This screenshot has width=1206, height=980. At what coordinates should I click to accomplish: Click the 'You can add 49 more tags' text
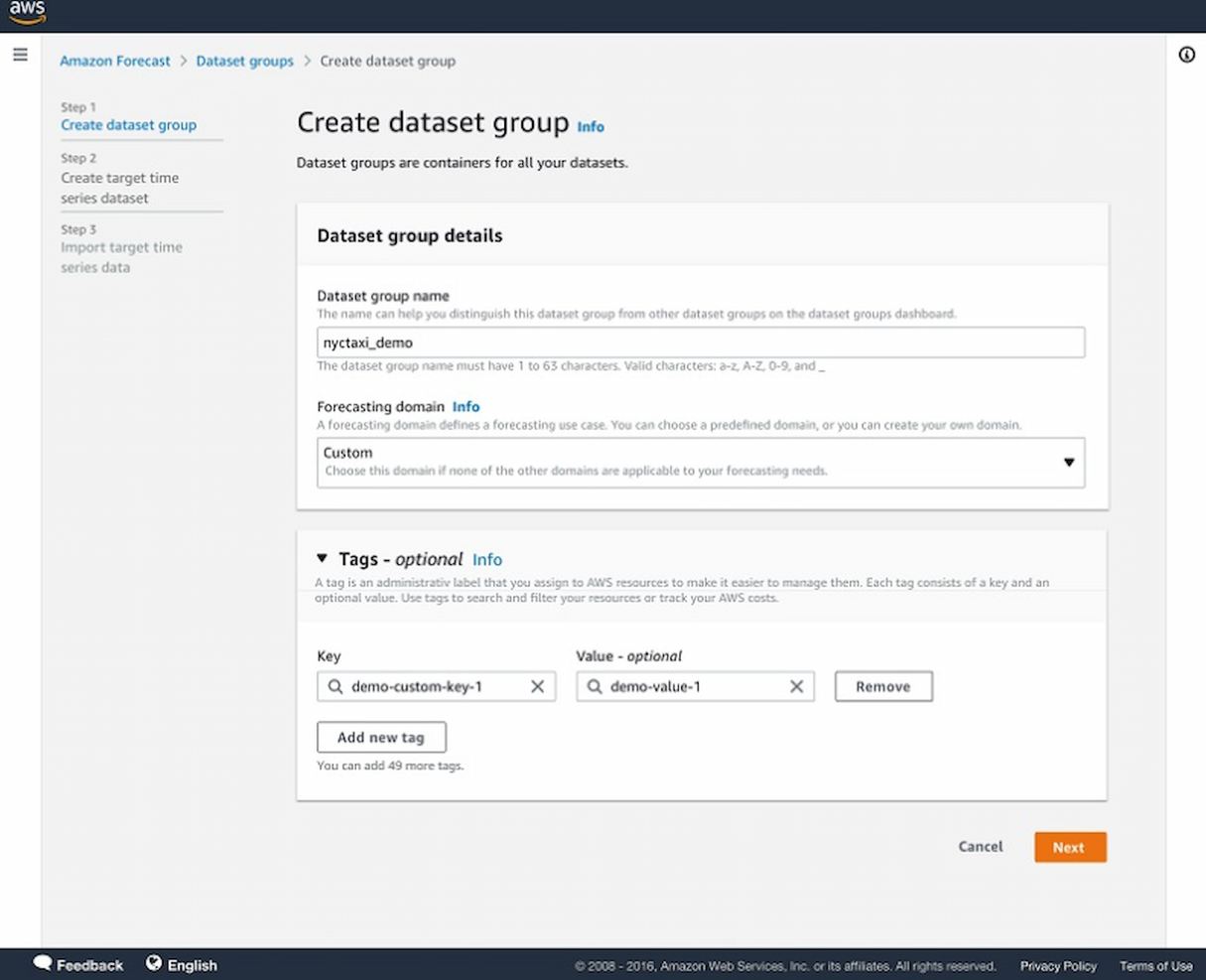pyautogui.click(x=390, y=766)
